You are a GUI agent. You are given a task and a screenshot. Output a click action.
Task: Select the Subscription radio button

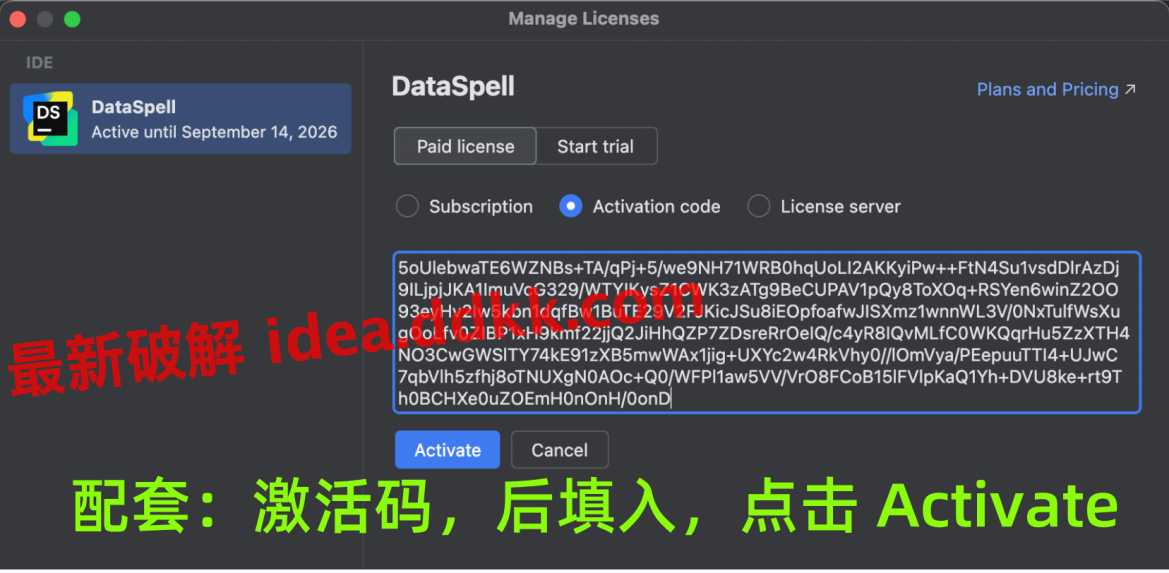407,206
